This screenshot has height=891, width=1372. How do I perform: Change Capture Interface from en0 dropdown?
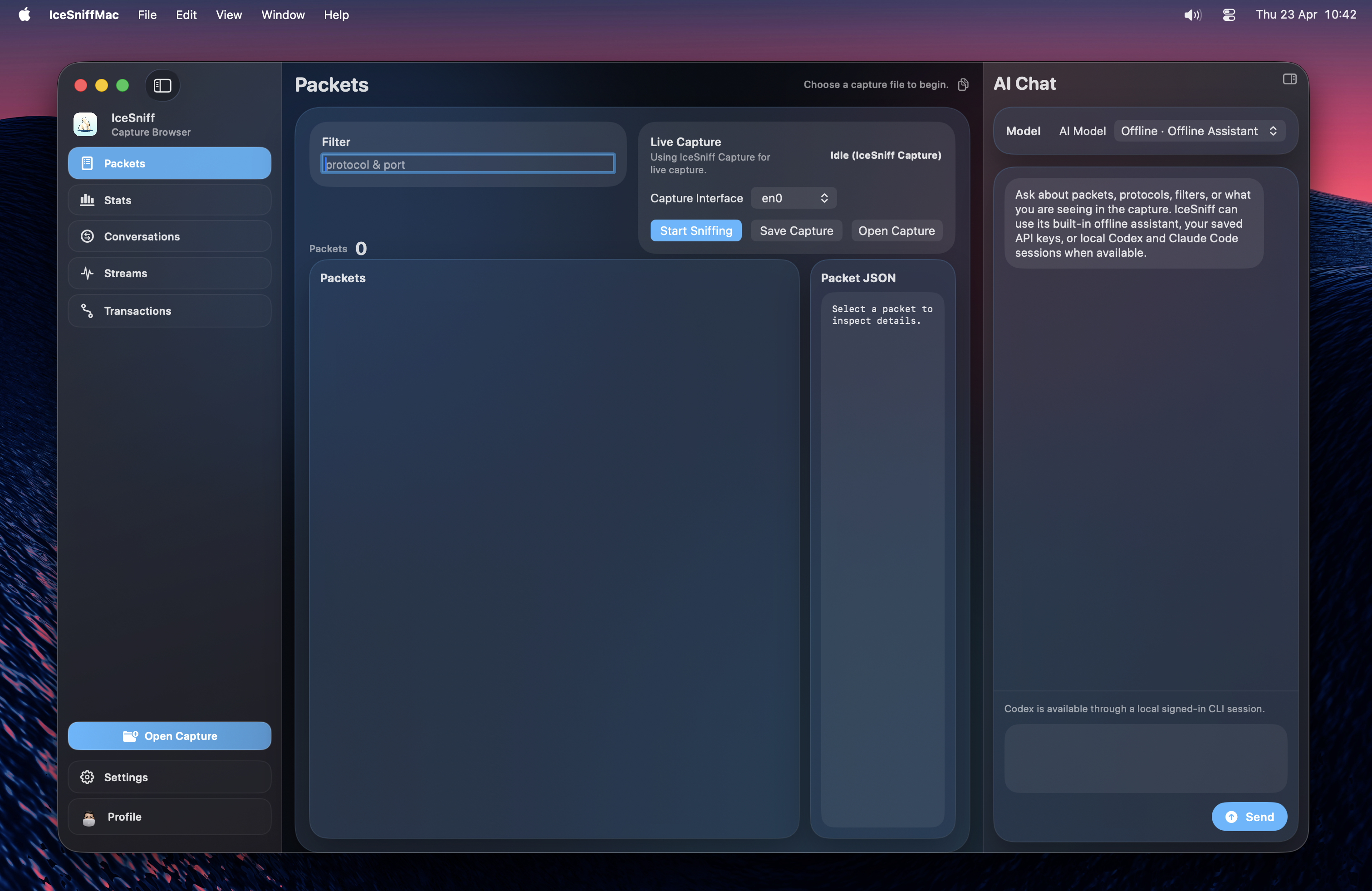(x=794, y=198)
